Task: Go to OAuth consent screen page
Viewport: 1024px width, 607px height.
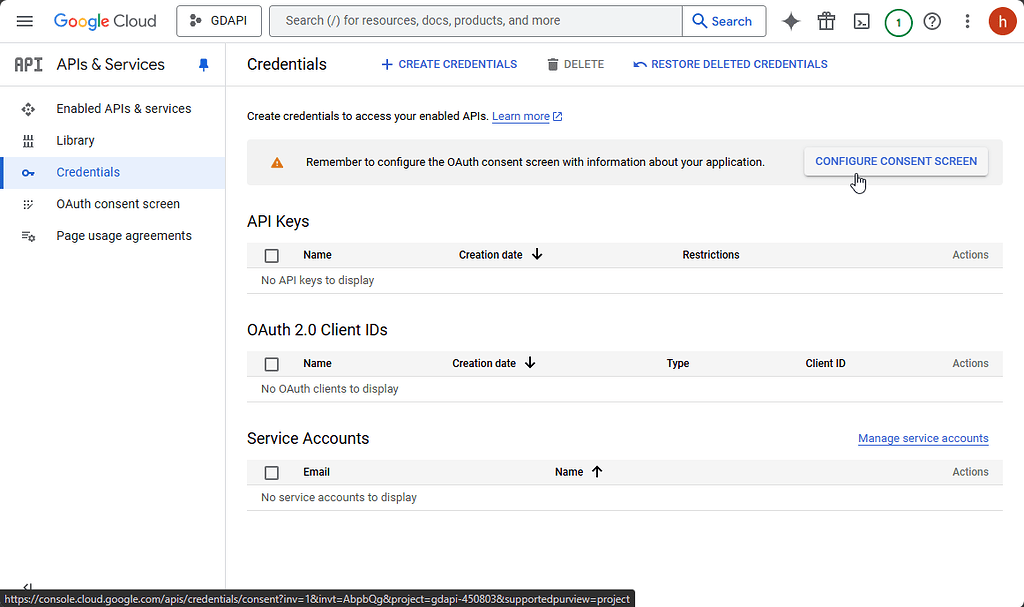Action: coord(113,205)
